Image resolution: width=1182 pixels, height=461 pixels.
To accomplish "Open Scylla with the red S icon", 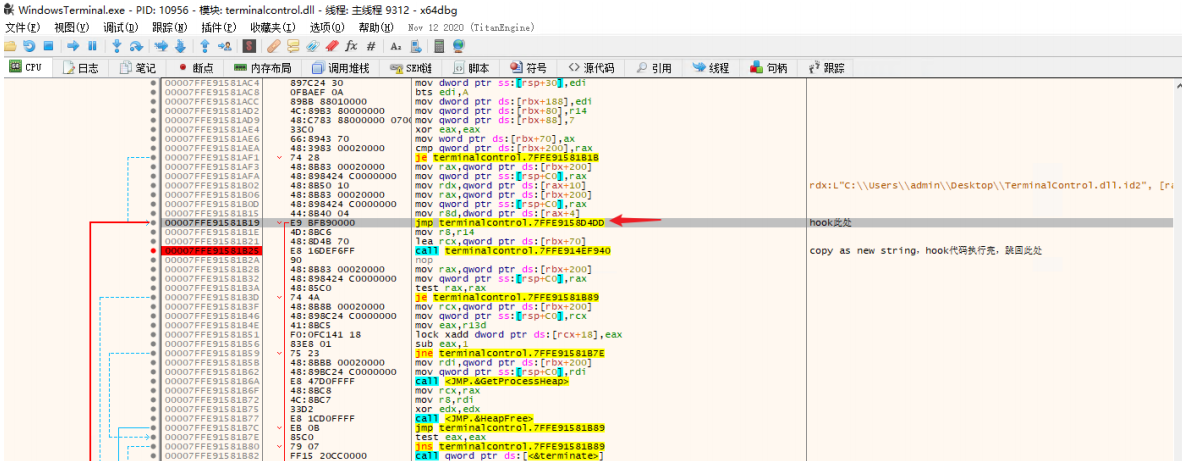I will point(249,46).
